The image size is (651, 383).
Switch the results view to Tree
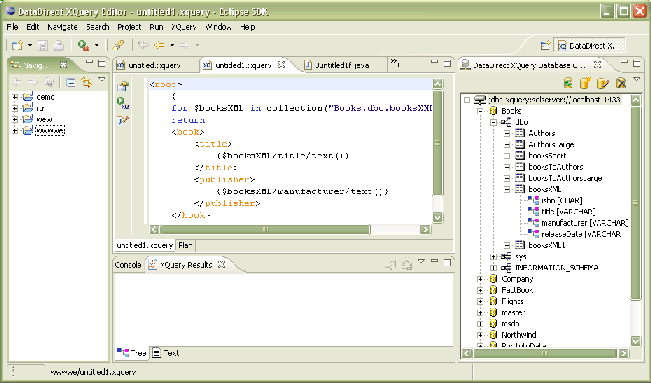(132, 353)
